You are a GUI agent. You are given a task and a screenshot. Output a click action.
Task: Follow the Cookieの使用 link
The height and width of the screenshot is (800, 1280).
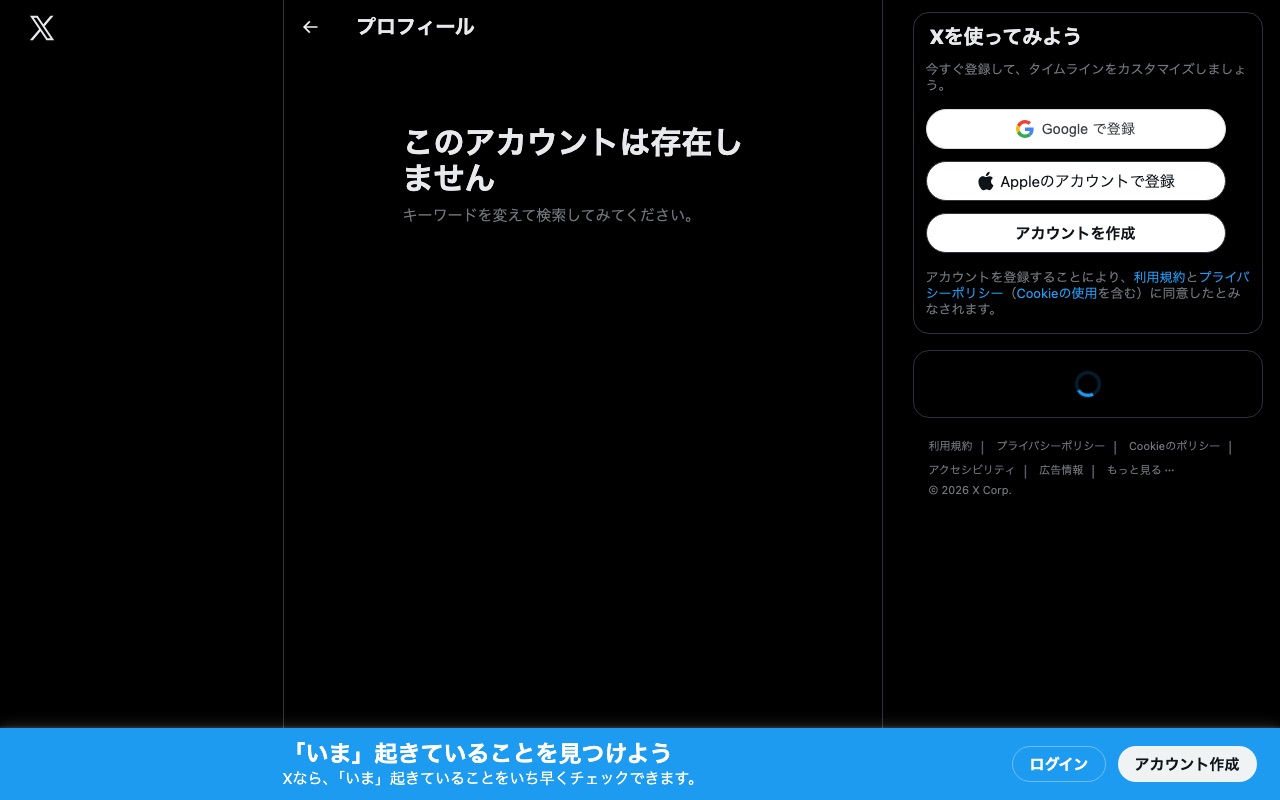1056,293
